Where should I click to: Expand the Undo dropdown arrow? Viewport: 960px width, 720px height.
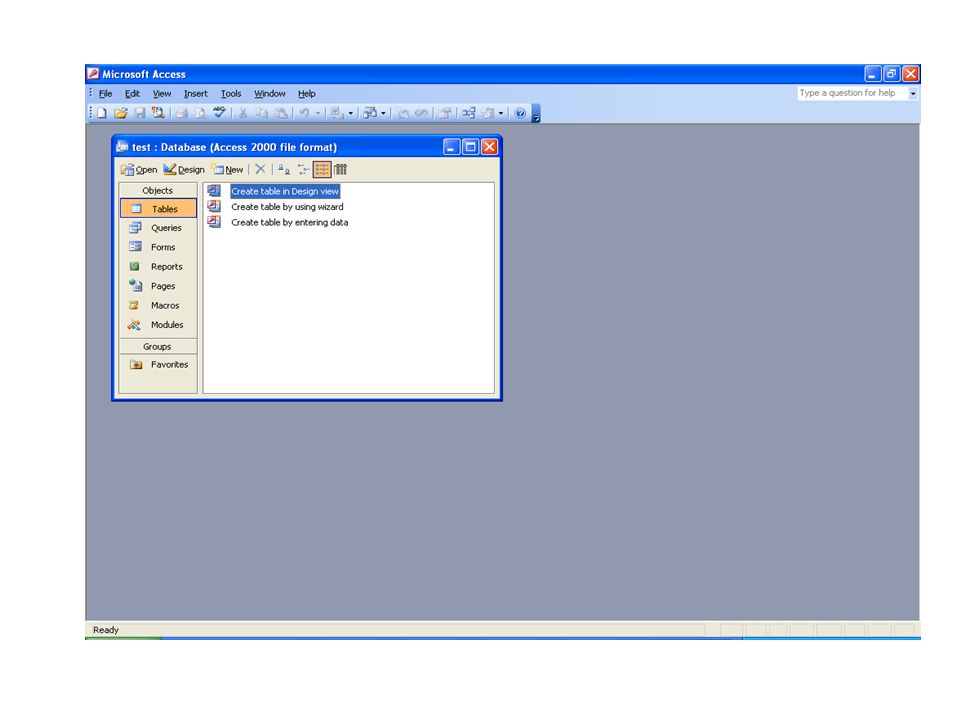point(317,113)
